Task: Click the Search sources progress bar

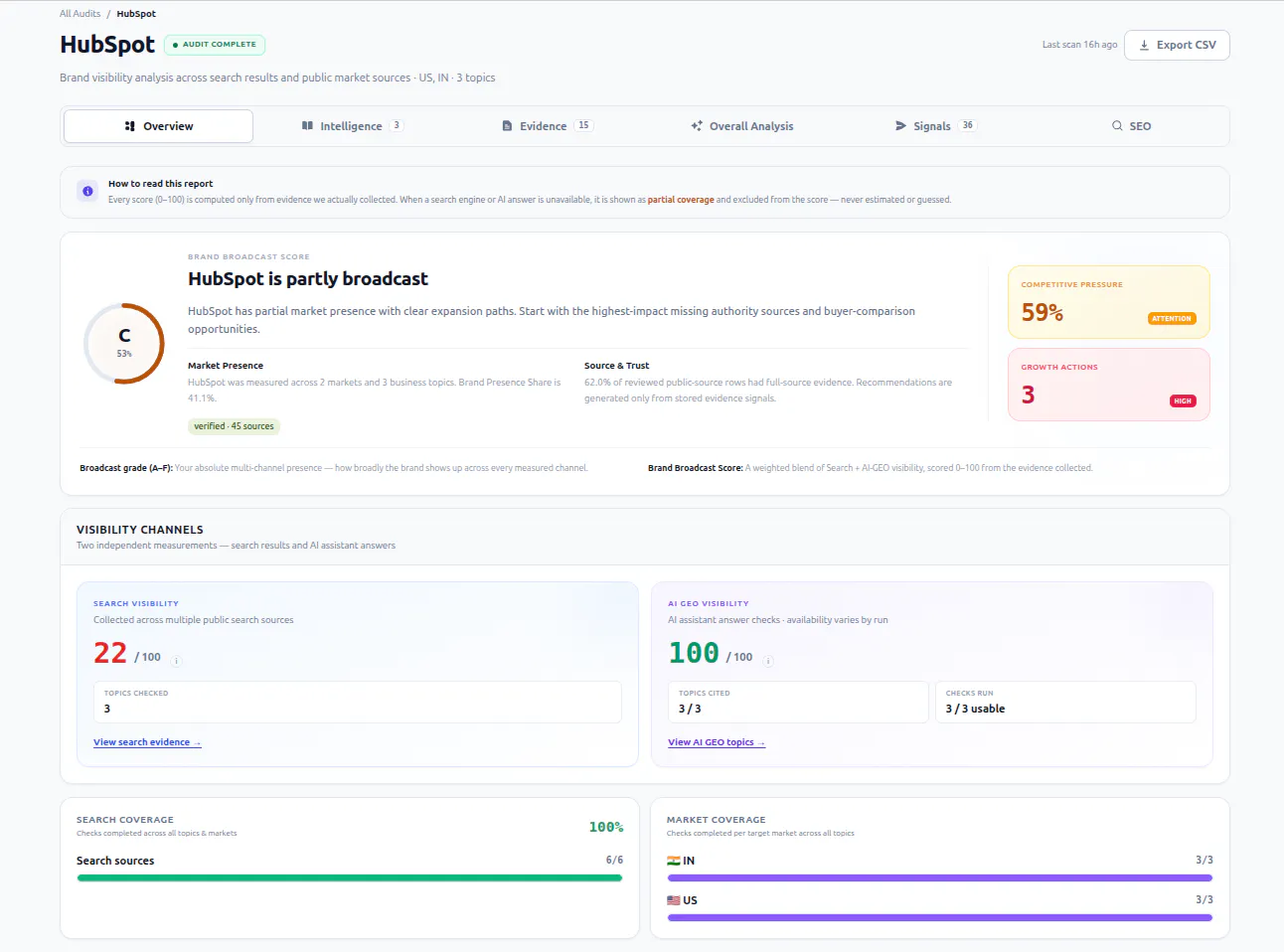Action: coord(350,878)
